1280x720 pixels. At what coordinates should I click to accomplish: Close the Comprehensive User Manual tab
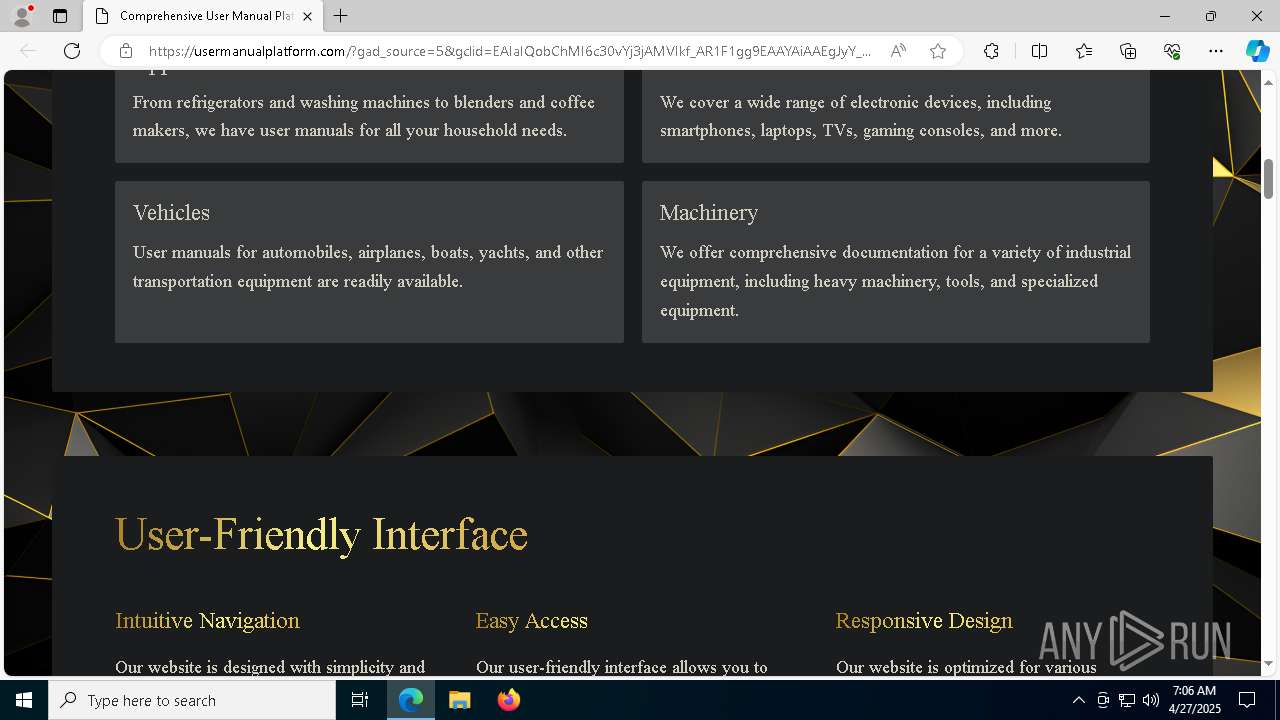pyautogui.click(x=307, y=16)
